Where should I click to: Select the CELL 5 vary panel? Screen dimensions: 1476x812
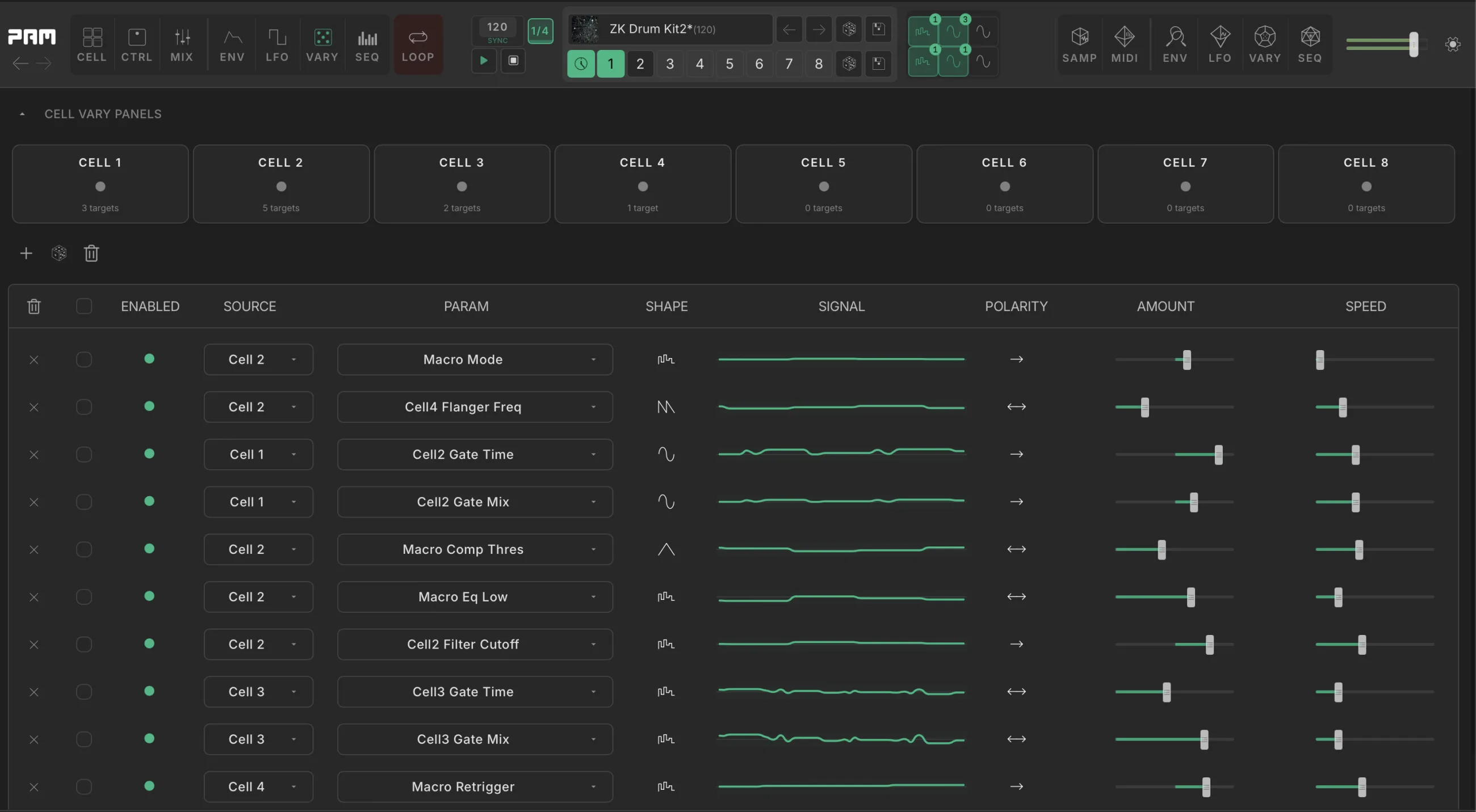tap(823, 184)
